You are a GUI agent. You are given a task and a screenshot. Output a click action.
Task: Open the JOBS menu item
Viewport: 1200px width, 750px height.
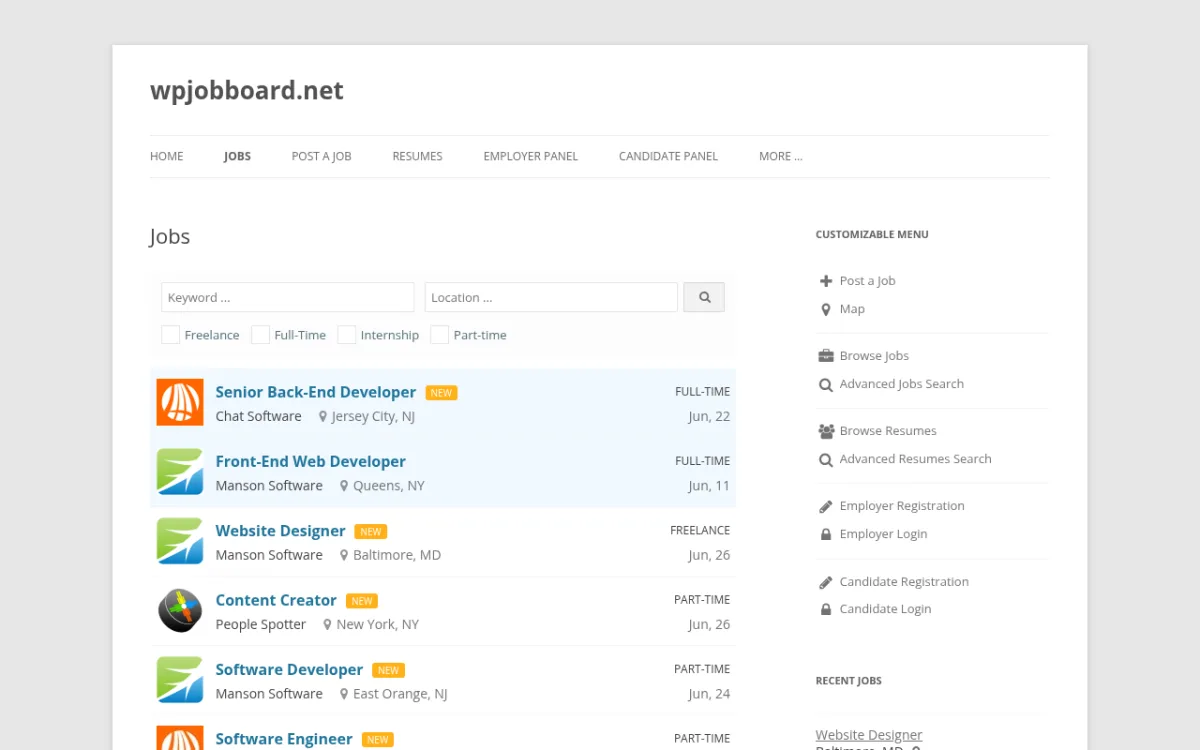pos(237,156)
